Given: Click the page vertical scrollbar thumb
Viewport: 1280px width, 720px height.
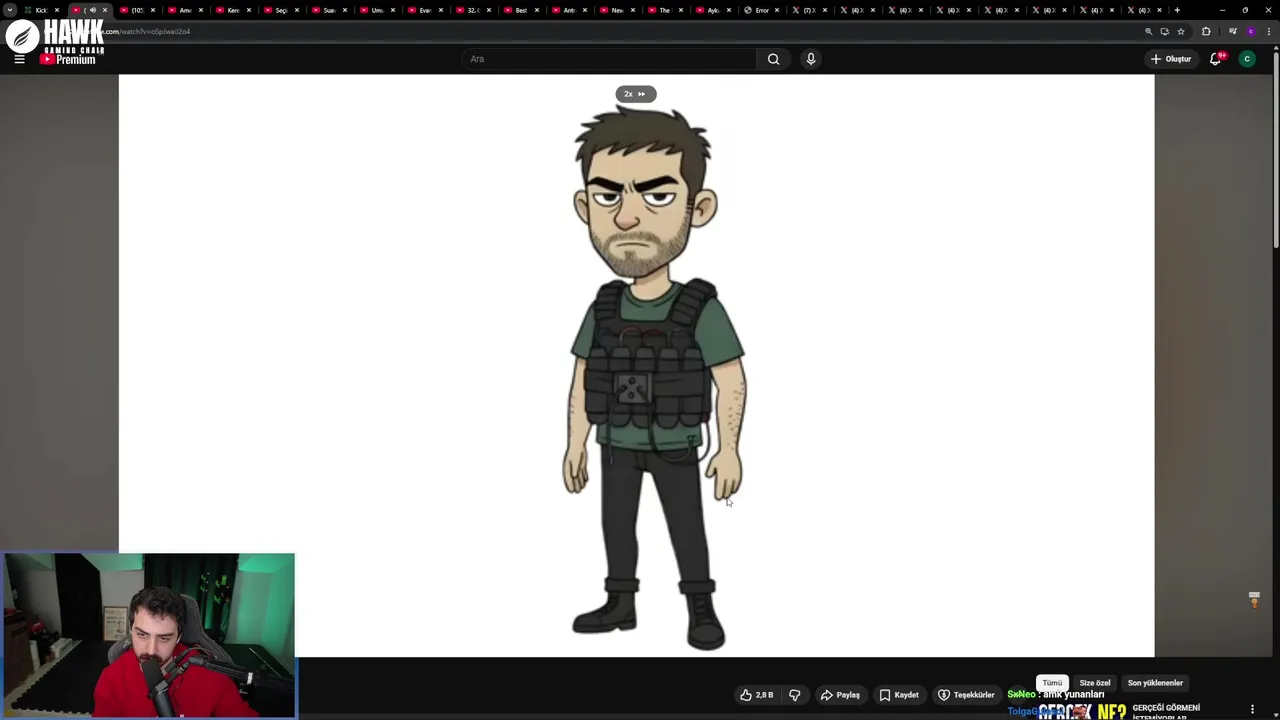Looking at the screenshot, I should [1275, 150].
